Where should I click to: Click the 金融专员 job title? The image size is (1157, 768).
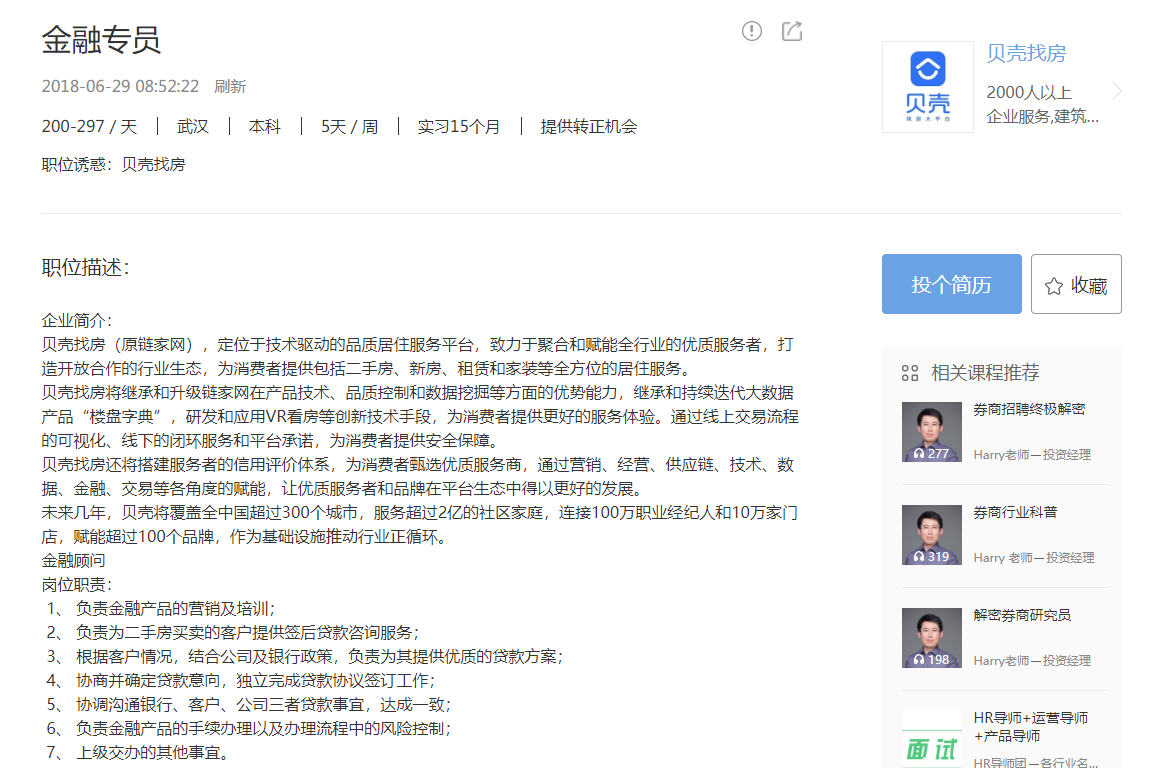(101, 40)
